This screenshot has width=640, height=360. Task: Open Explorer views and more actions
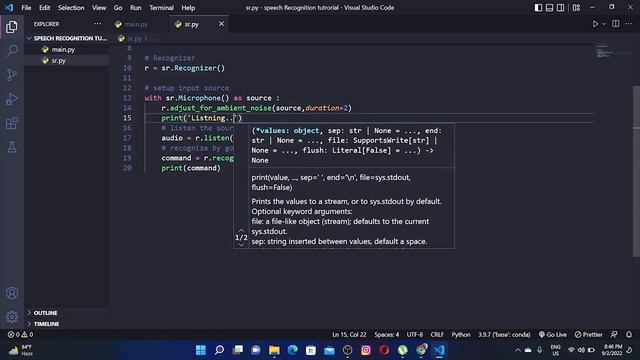click(97, 24)
